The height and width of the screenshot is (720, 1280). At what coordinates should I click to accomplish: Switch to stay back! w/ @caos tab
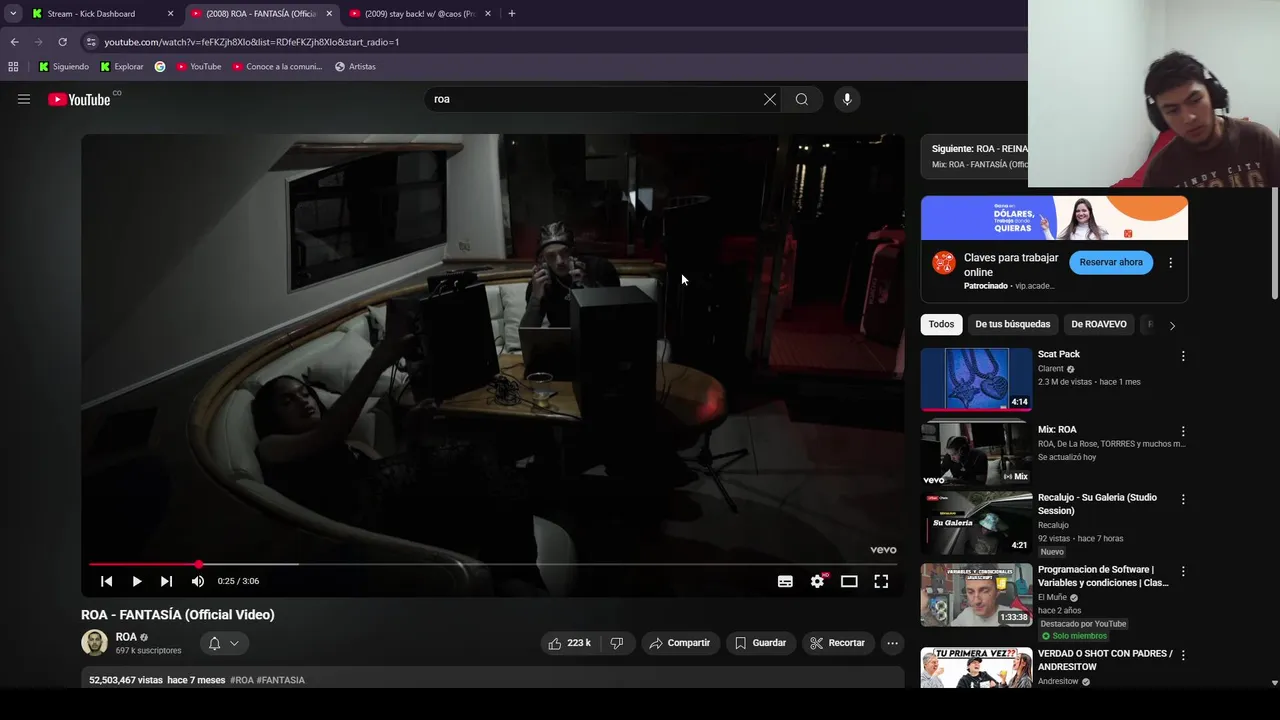click(418, 14)
